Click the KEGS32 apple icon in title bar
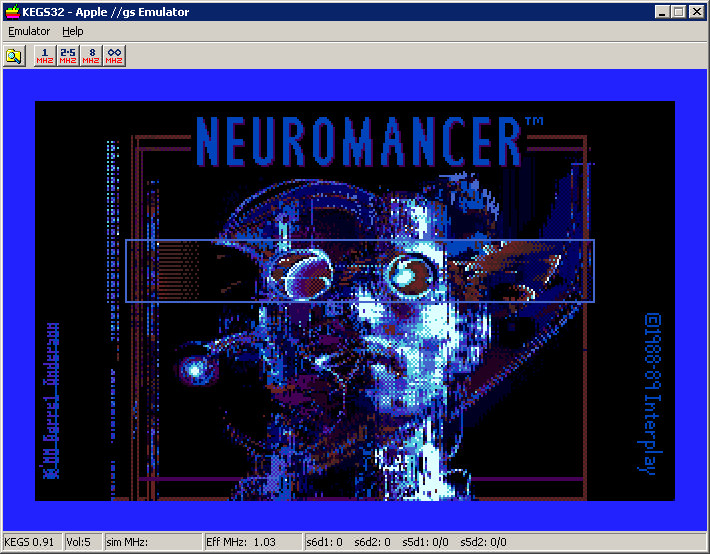This screenshot has height=554, width=710. [12, 12]
